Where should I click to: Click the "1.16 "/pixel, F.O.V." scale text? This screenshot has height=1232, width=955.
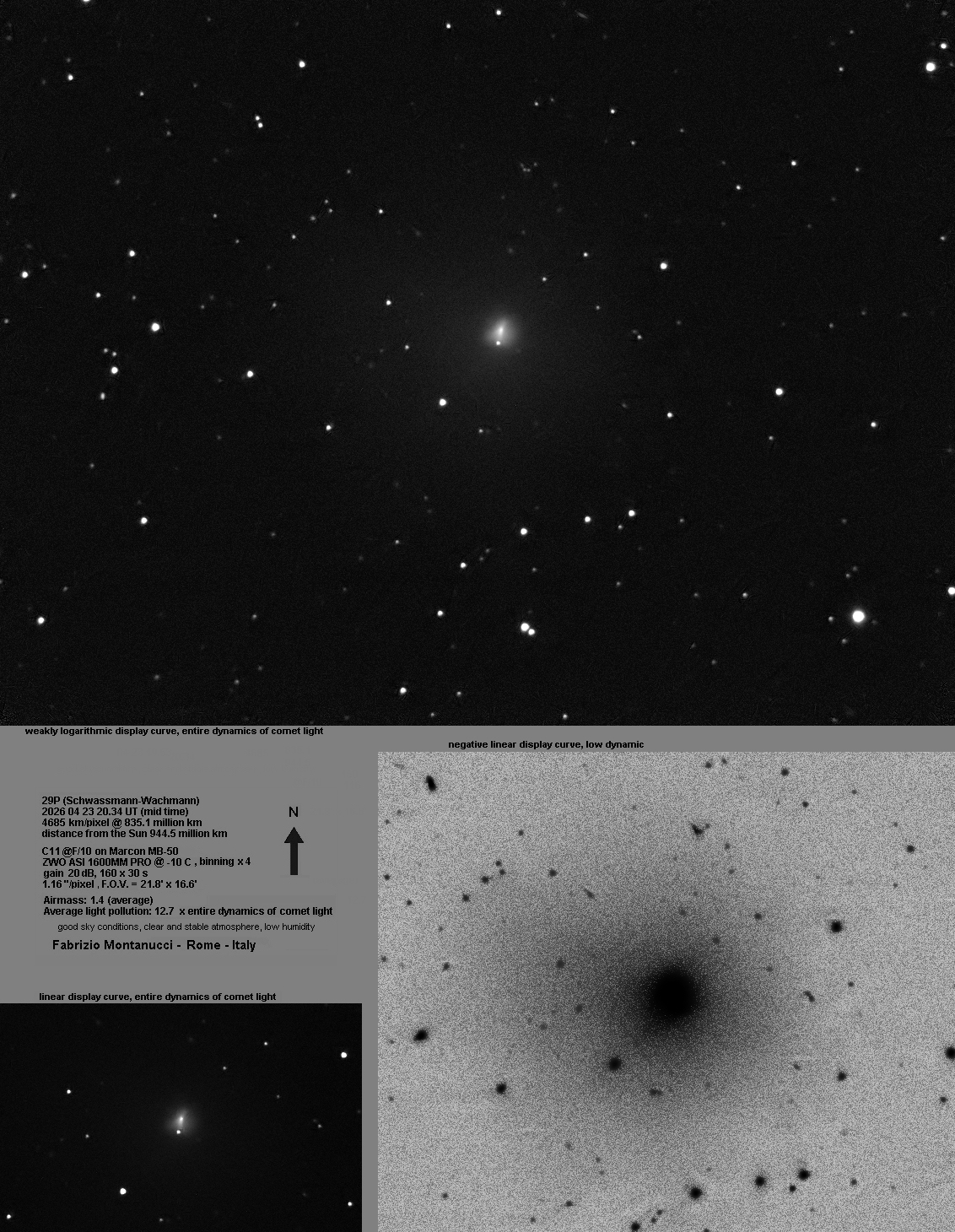click(119, 883)
